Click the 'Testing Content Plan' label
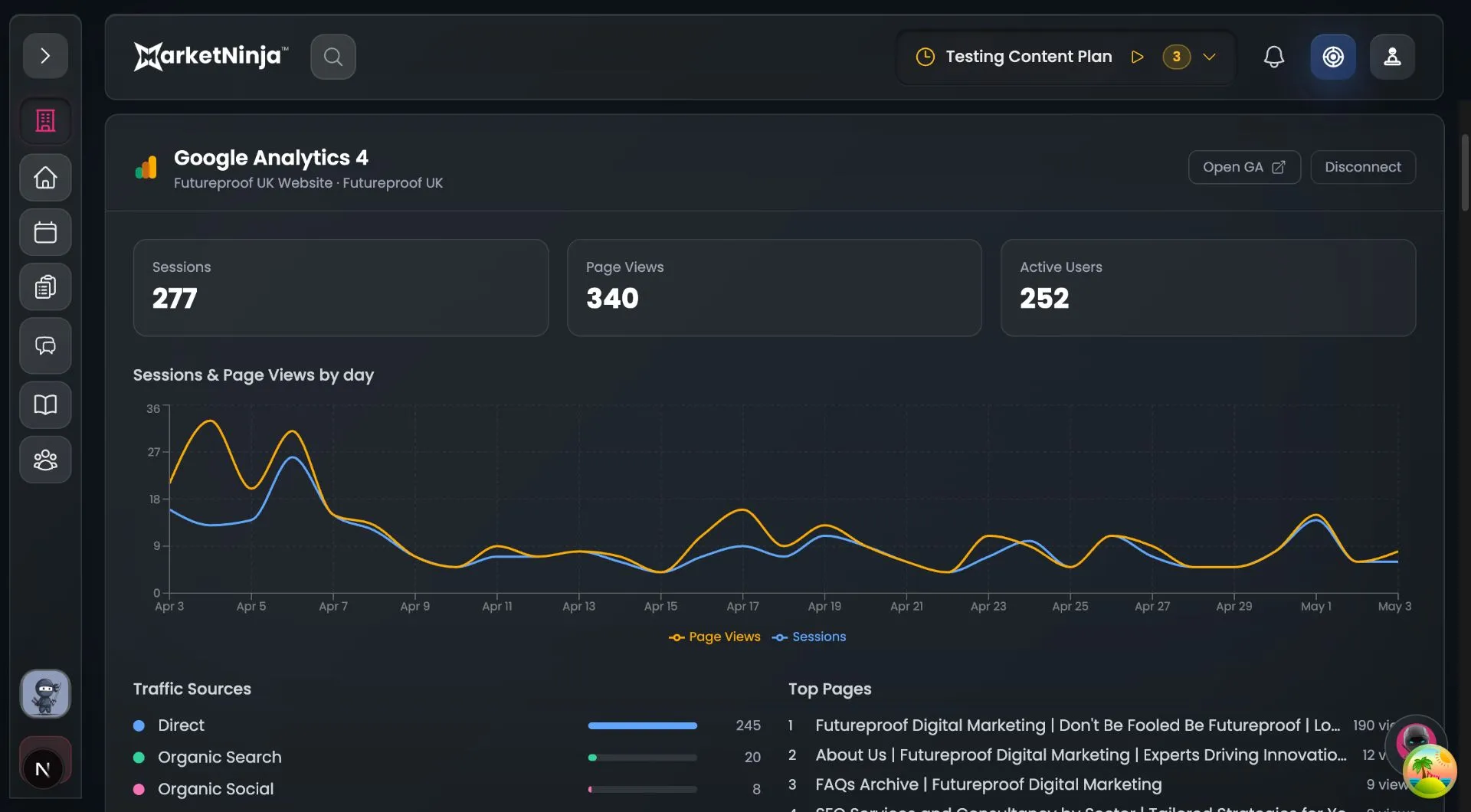This screenshot has height=812, width=1471. click(1029, 57)
